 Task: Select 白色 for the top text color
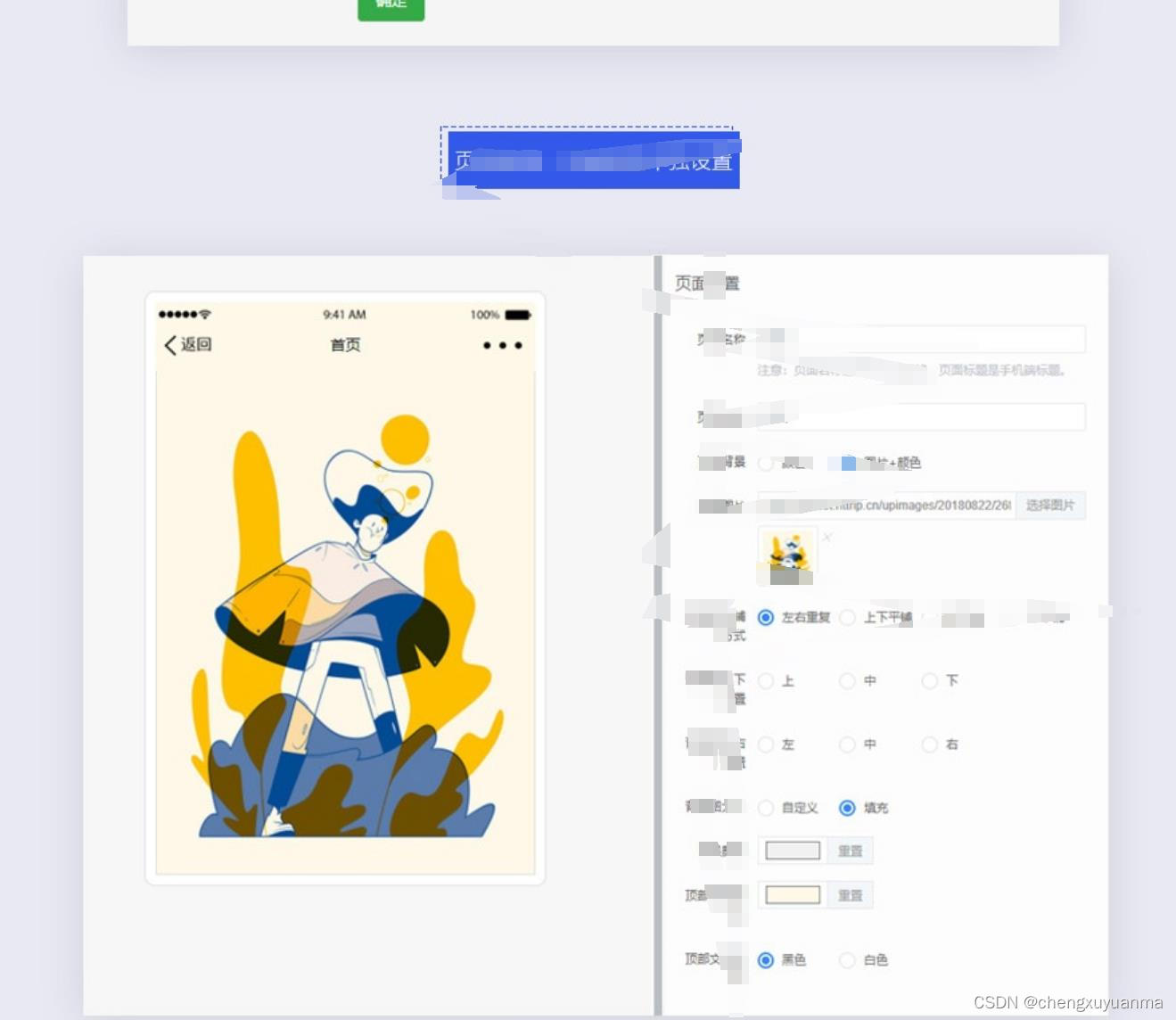click(848, 960)
